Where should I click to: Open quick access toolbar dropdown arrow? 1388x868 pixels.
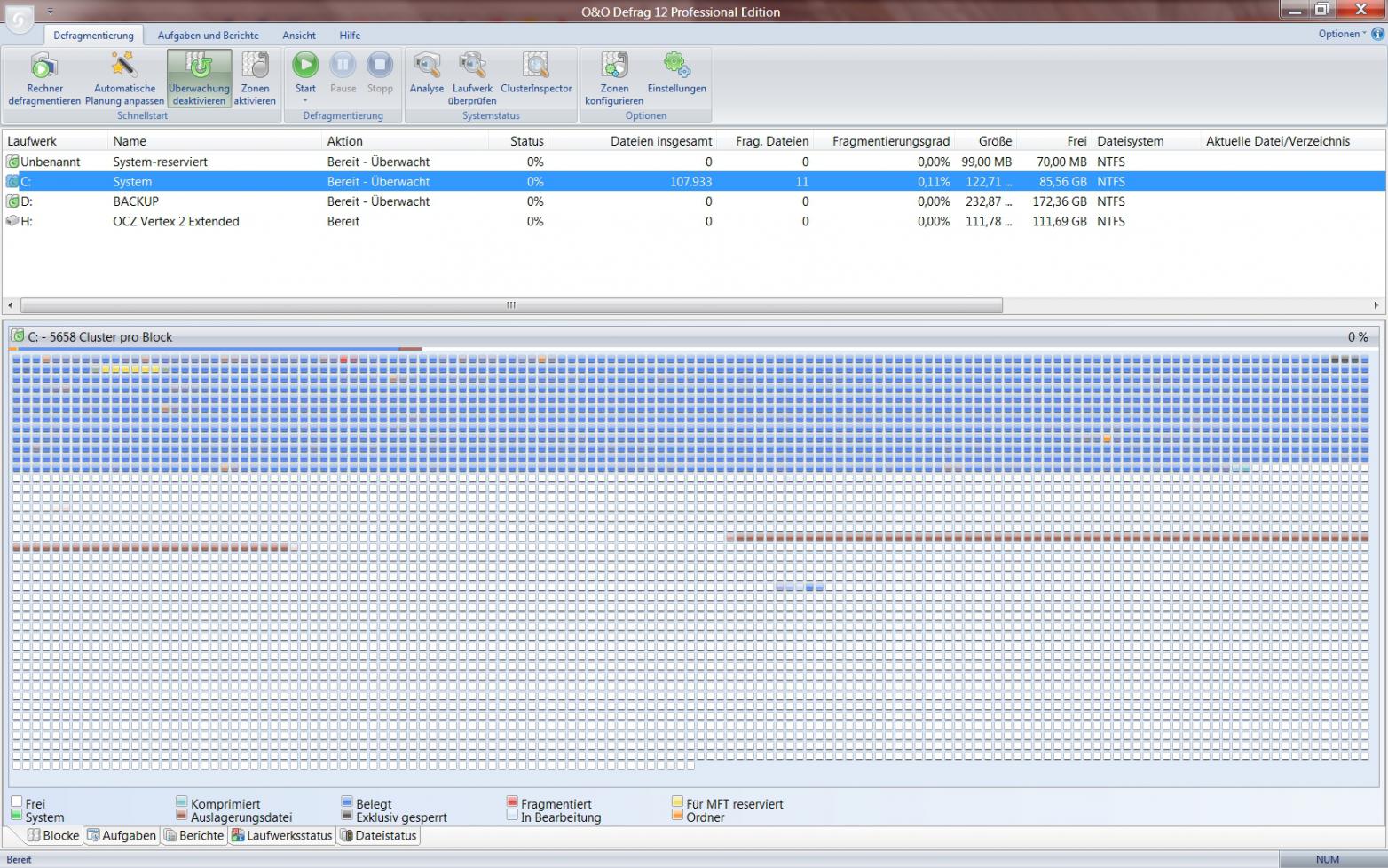[x=50, y=12]
